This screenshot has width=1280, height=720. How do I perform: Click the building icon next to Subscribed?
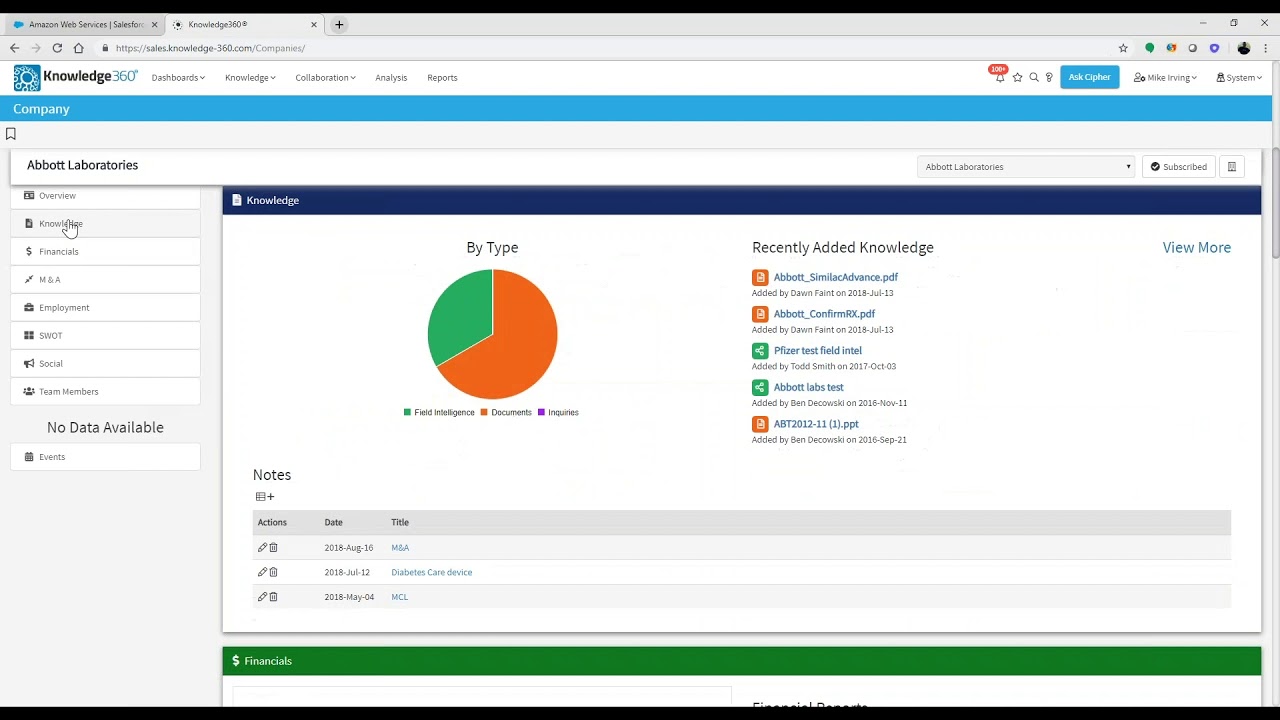click(x=1232, y=167)
